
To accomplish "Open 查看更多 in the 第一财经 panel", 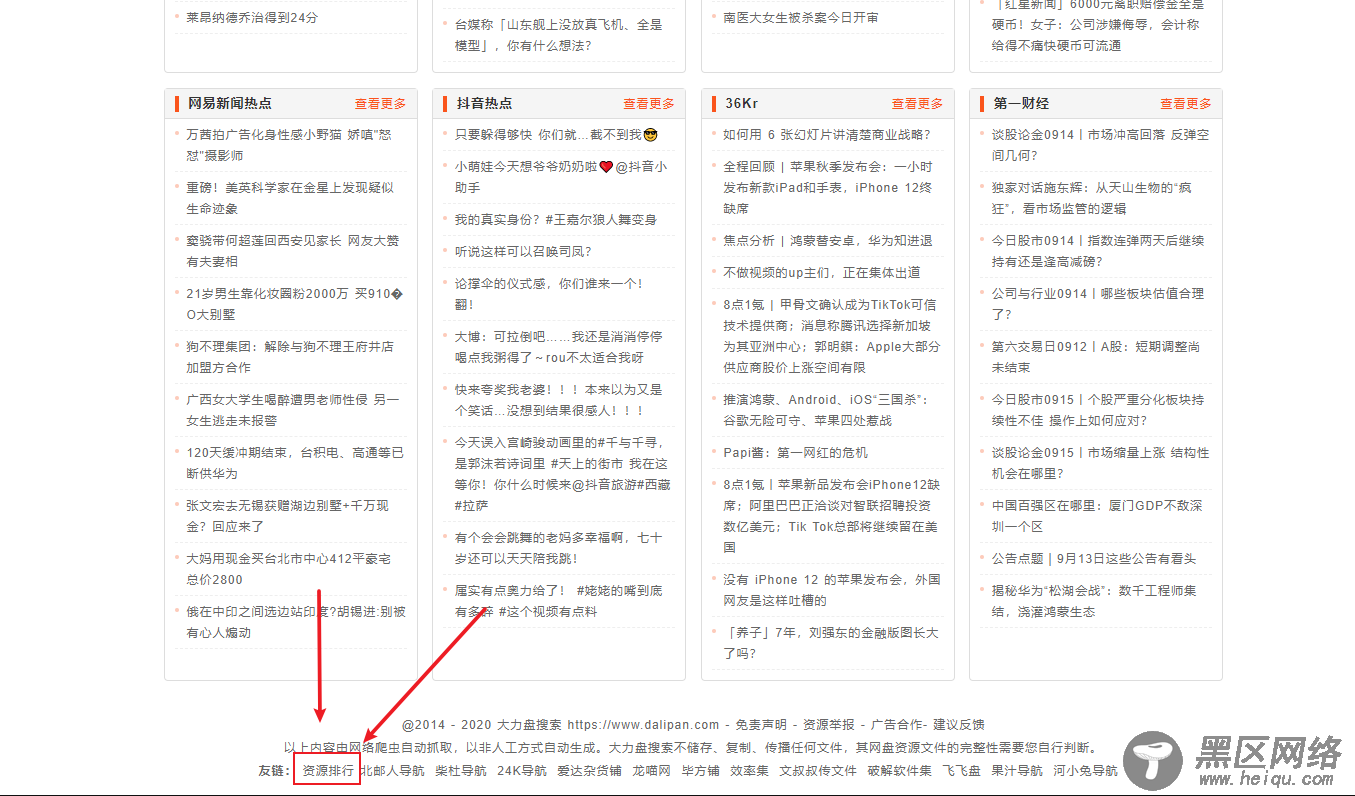I will point(1186,103).
